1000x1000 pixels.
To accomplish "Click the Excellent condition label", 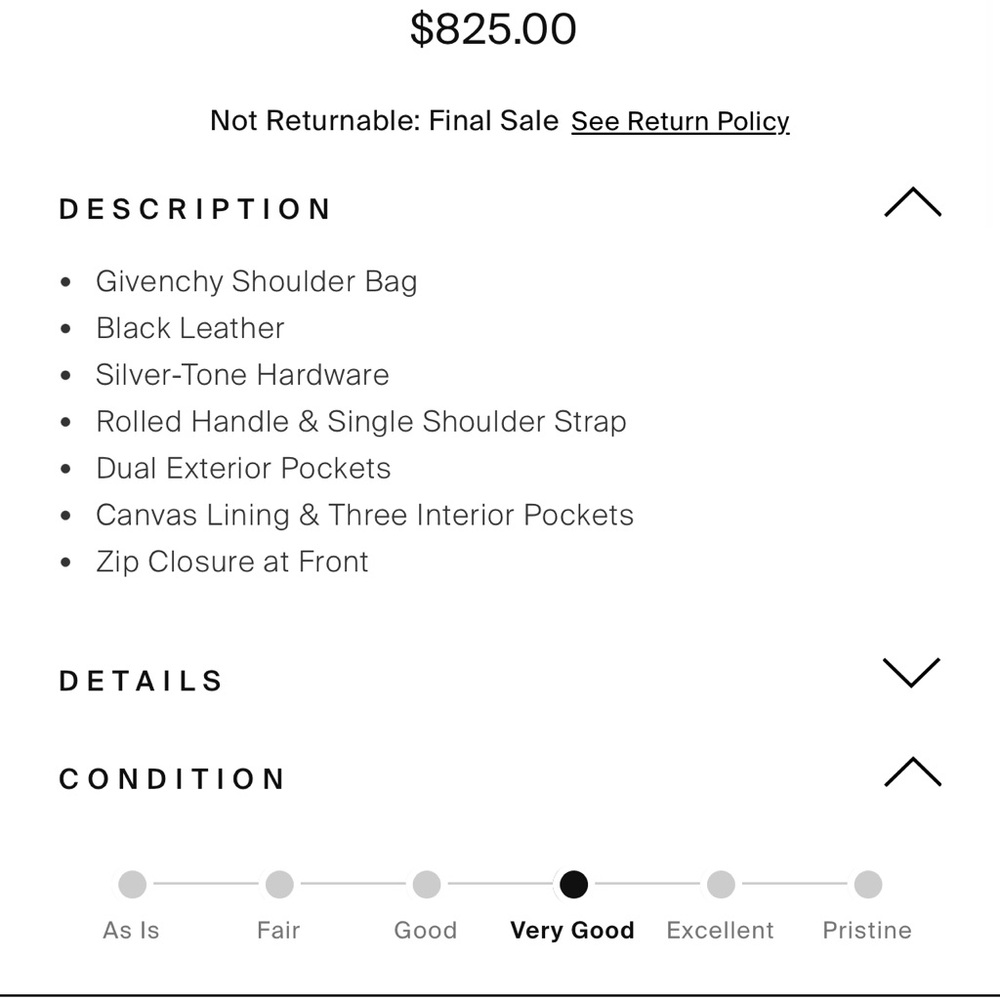I will point(720,930).
